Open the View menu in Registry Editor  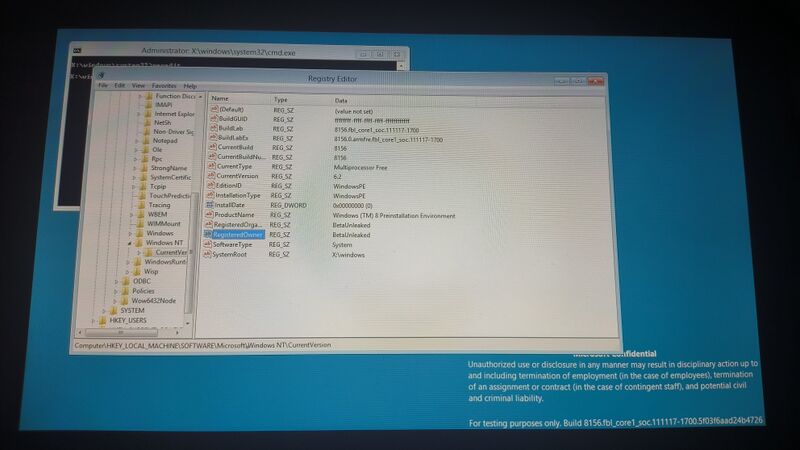coord(138,86)
